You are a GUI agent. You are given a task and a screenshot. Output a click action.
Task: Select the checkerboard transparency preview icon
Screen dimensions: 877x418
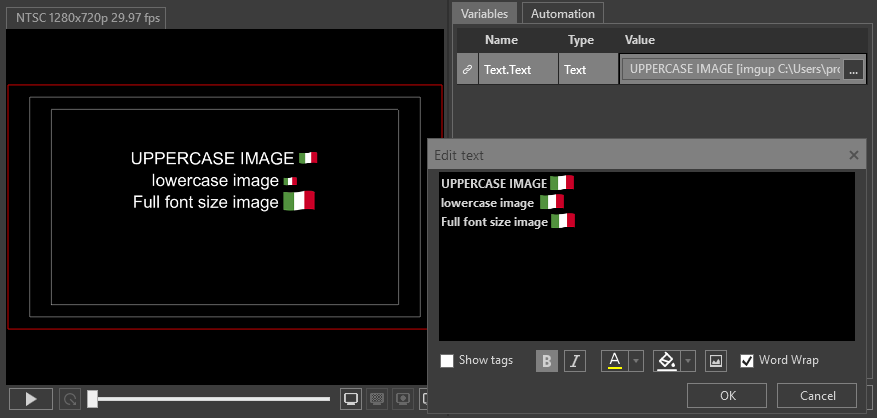coord(377,399)
